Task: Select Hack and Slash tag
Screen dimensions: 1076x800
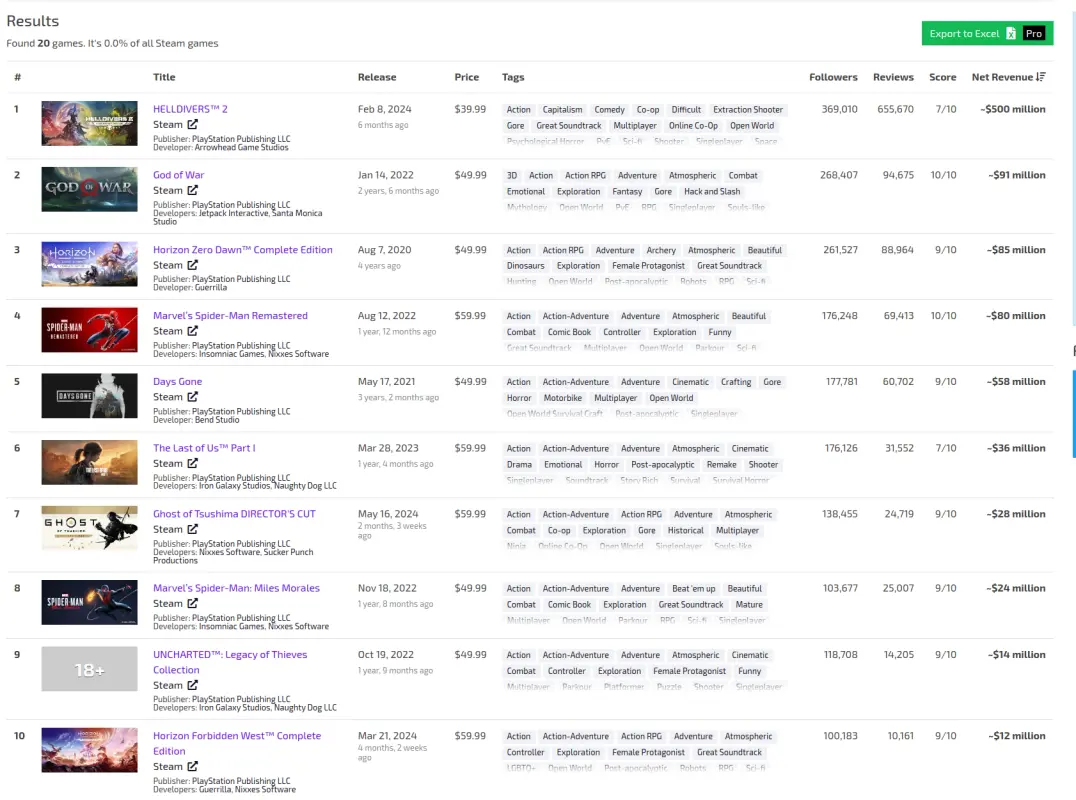Action: [x=712, y=191]
